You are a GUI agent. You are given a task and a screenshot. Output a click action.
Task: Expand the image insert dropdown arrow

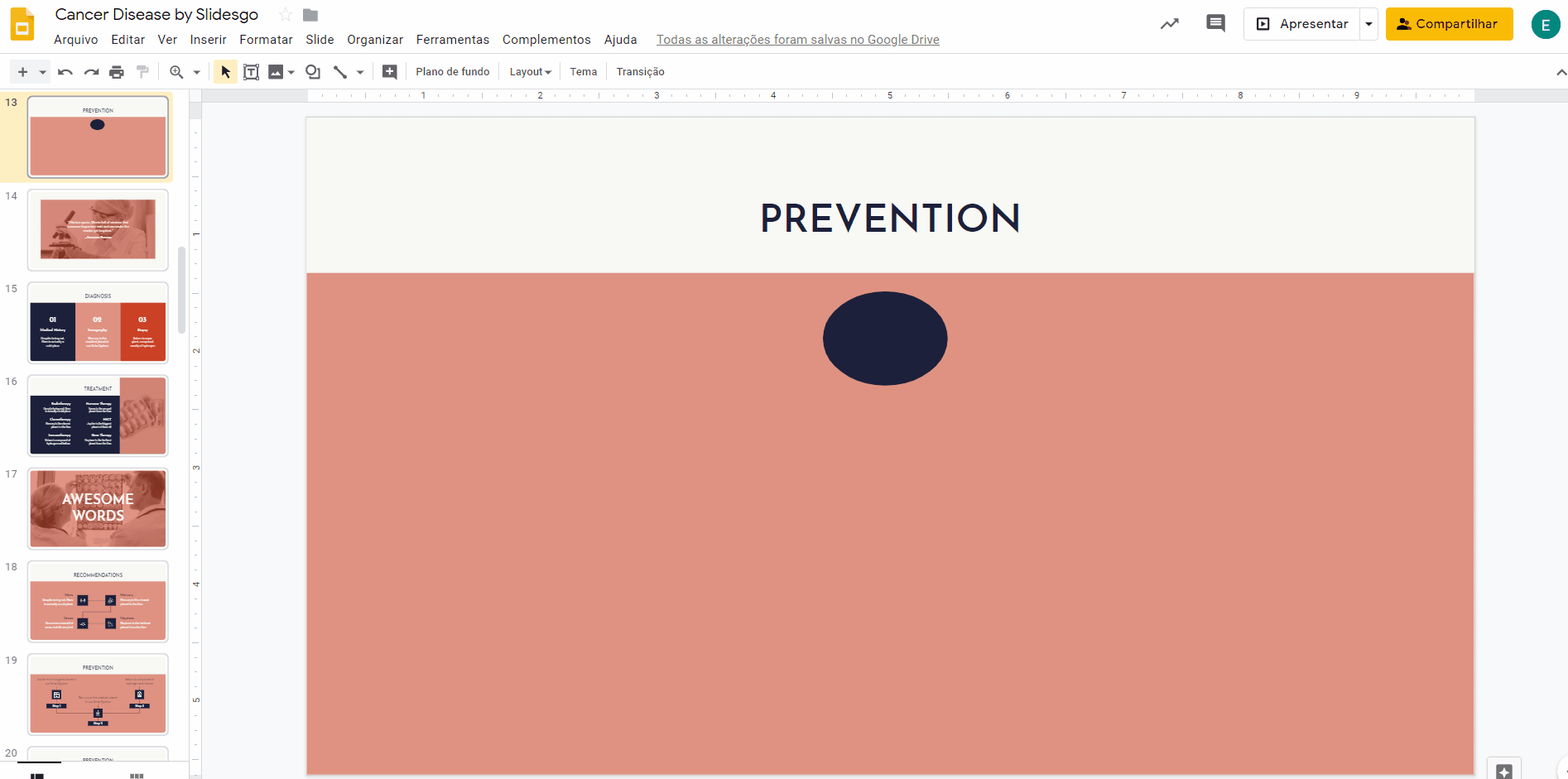[291, 72]
